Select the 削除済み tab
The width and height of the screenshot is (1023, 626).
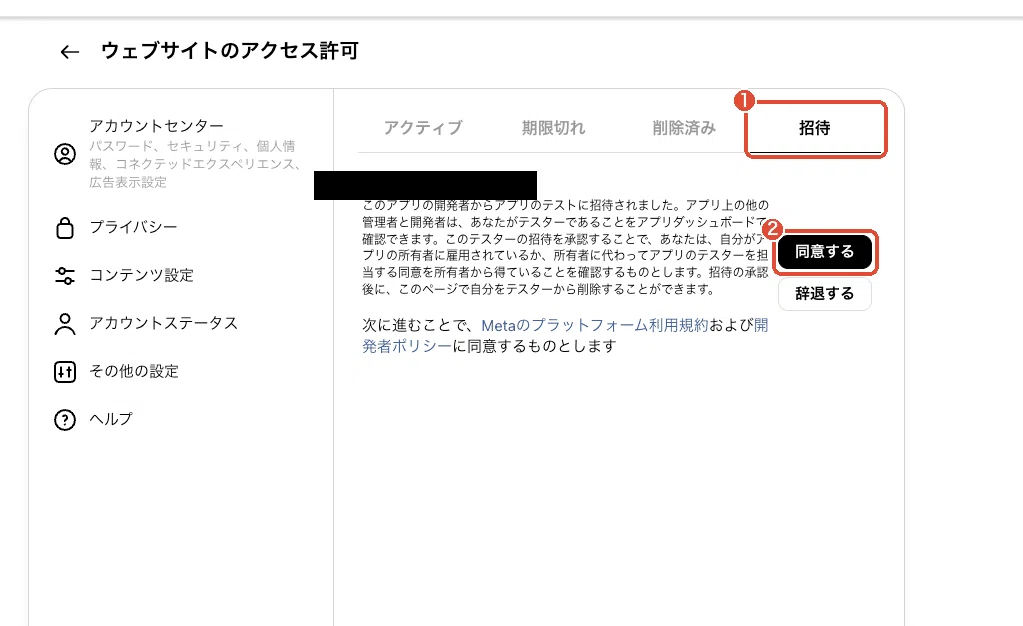coord(684,127)
